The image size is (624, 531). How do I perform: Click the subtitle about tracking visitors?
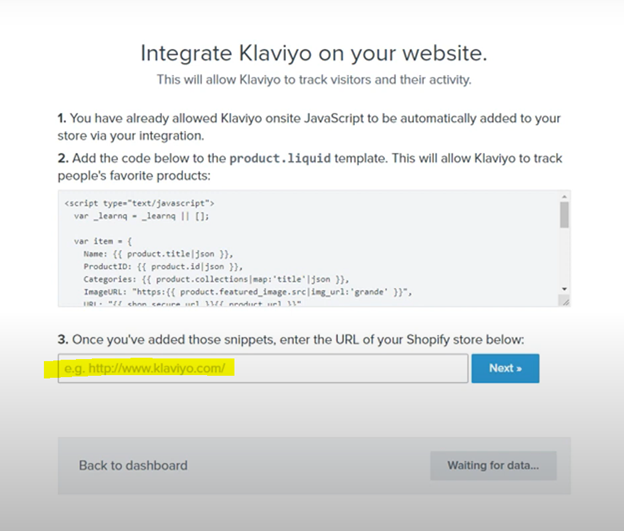tap(314, 80)
